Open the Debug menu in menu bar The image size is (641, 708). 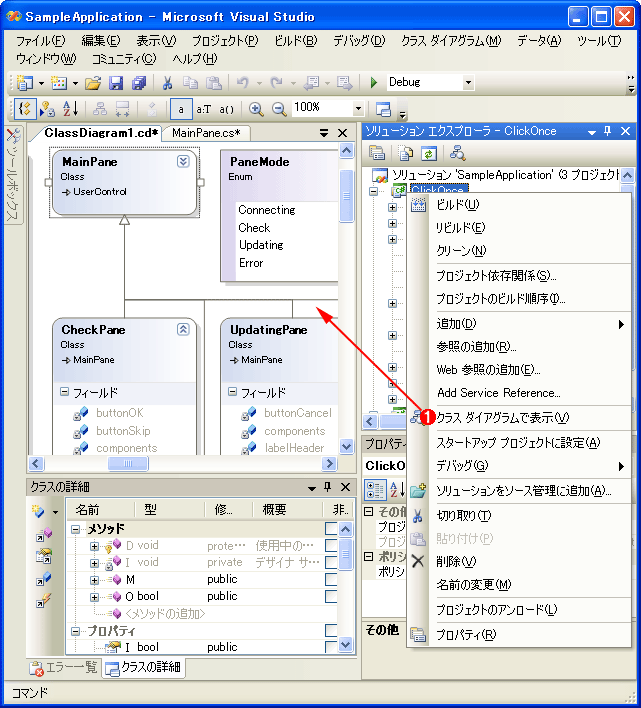pyautogui.click(x=359, y=41)
